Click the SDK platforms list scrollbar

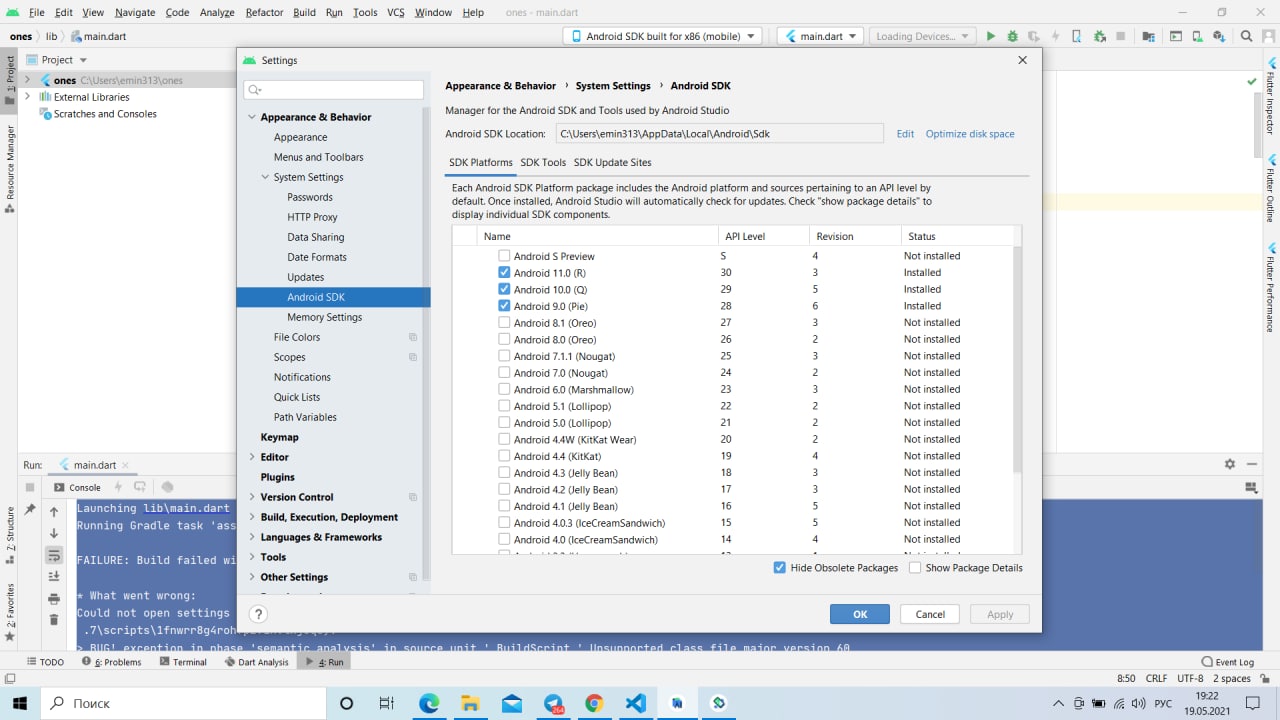tap(1018, 360)
